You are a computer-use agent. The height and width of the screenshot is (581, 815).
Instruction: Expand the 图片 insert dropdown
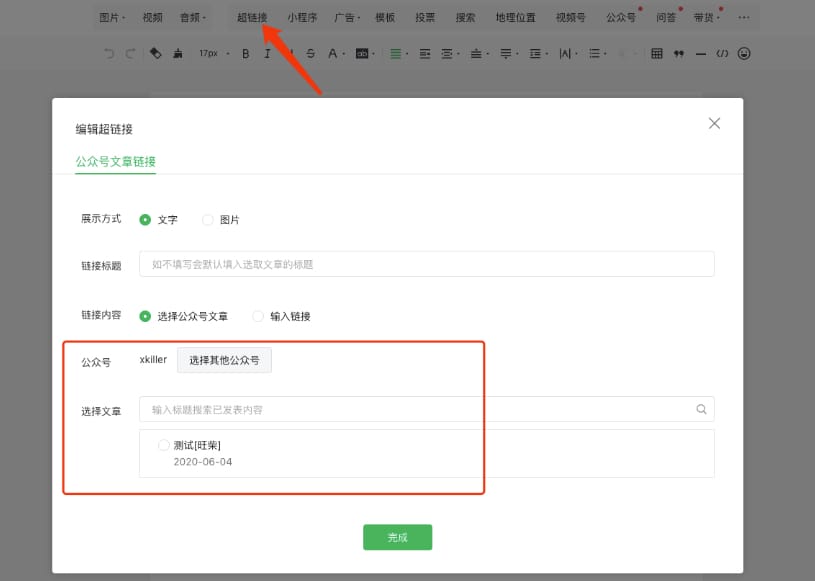point(112,17)
